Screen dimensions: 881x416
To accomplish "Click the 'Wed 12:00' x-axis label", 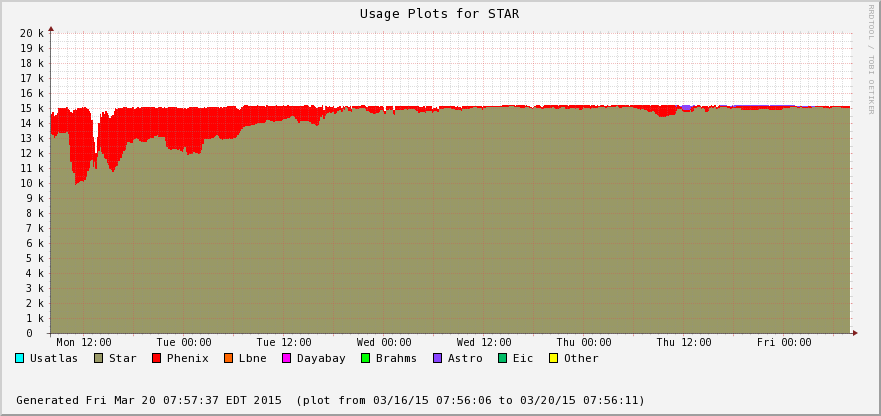I will 484,342.
